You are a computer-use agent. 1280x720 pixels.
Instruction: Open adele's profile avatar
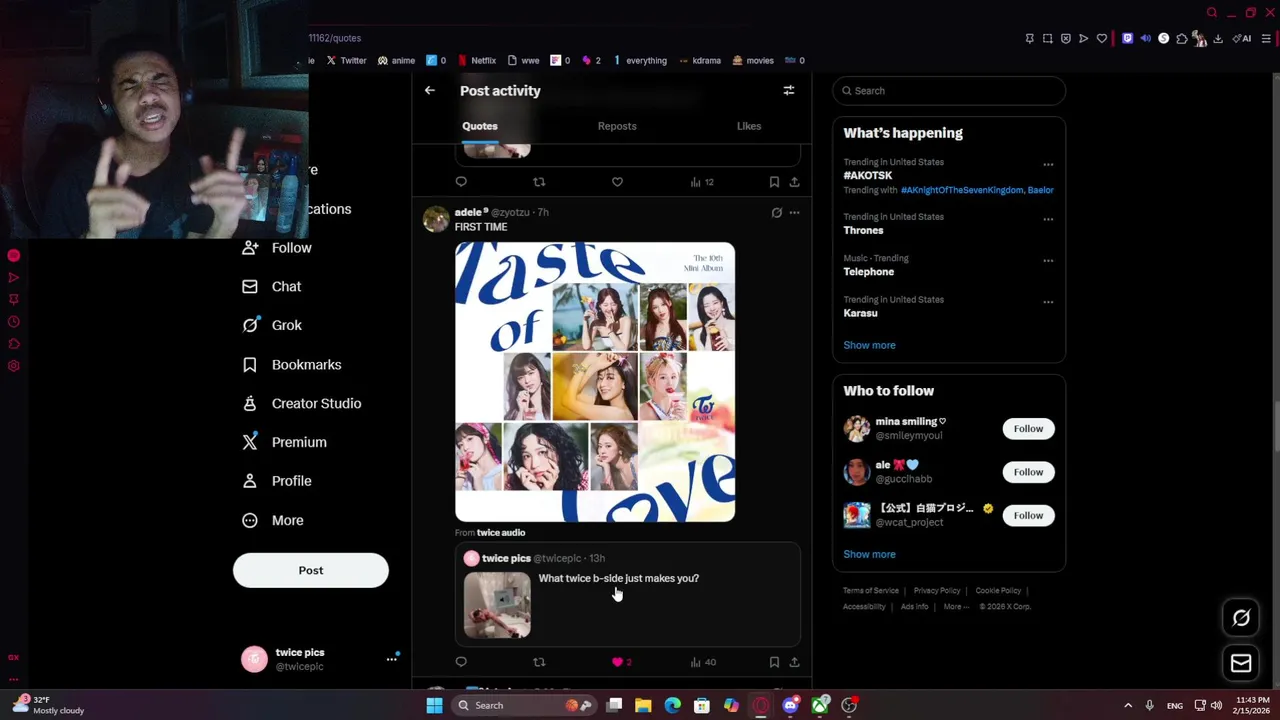click(436, 219)
